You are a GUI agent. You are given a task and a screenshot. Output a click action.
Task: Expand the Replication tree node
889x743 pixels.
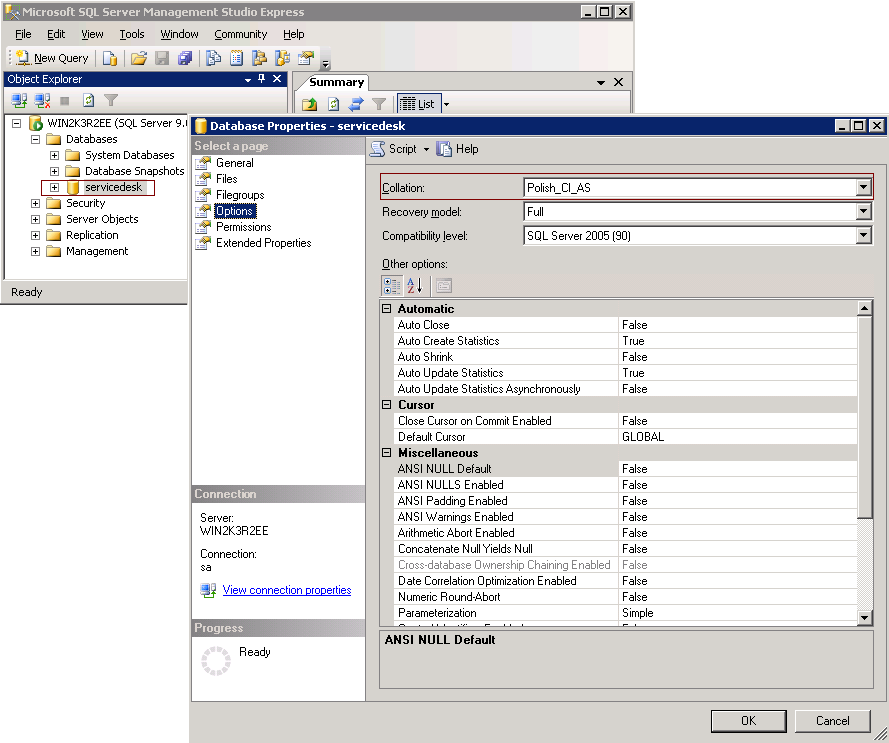35,235
